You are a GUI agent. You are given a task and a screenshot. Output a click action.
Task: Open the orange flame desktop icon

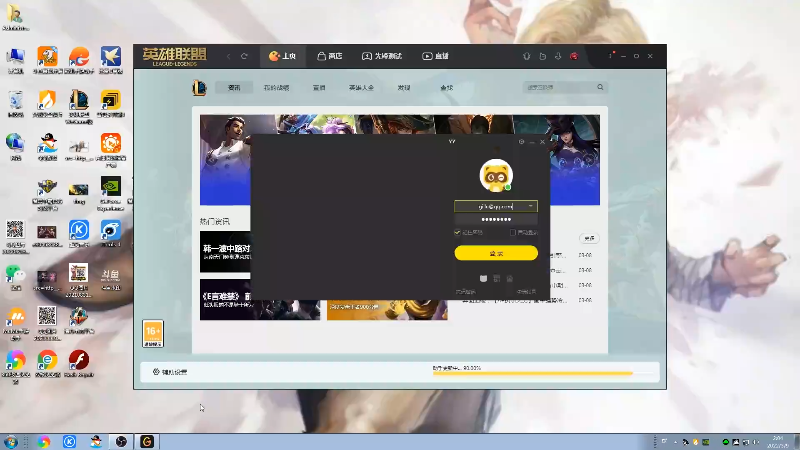pos(47,104)
